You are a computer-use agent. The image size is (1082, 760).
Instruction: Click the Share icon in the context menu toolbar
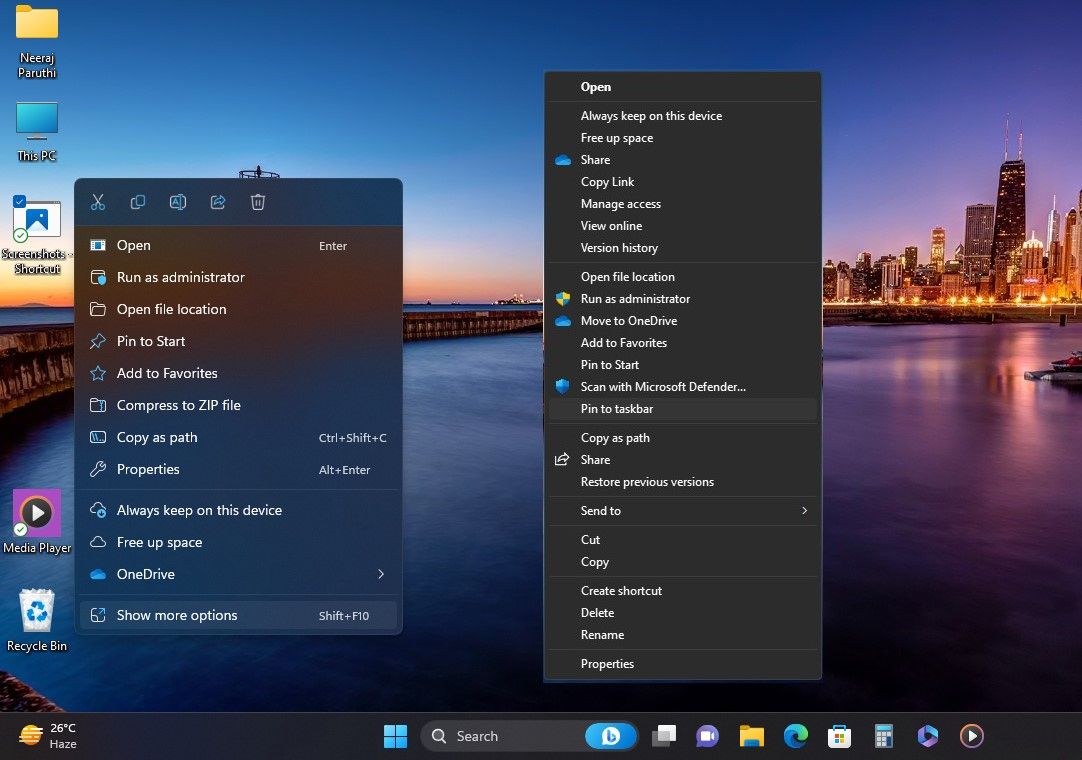pyautogui.click(x=218, y=202)
